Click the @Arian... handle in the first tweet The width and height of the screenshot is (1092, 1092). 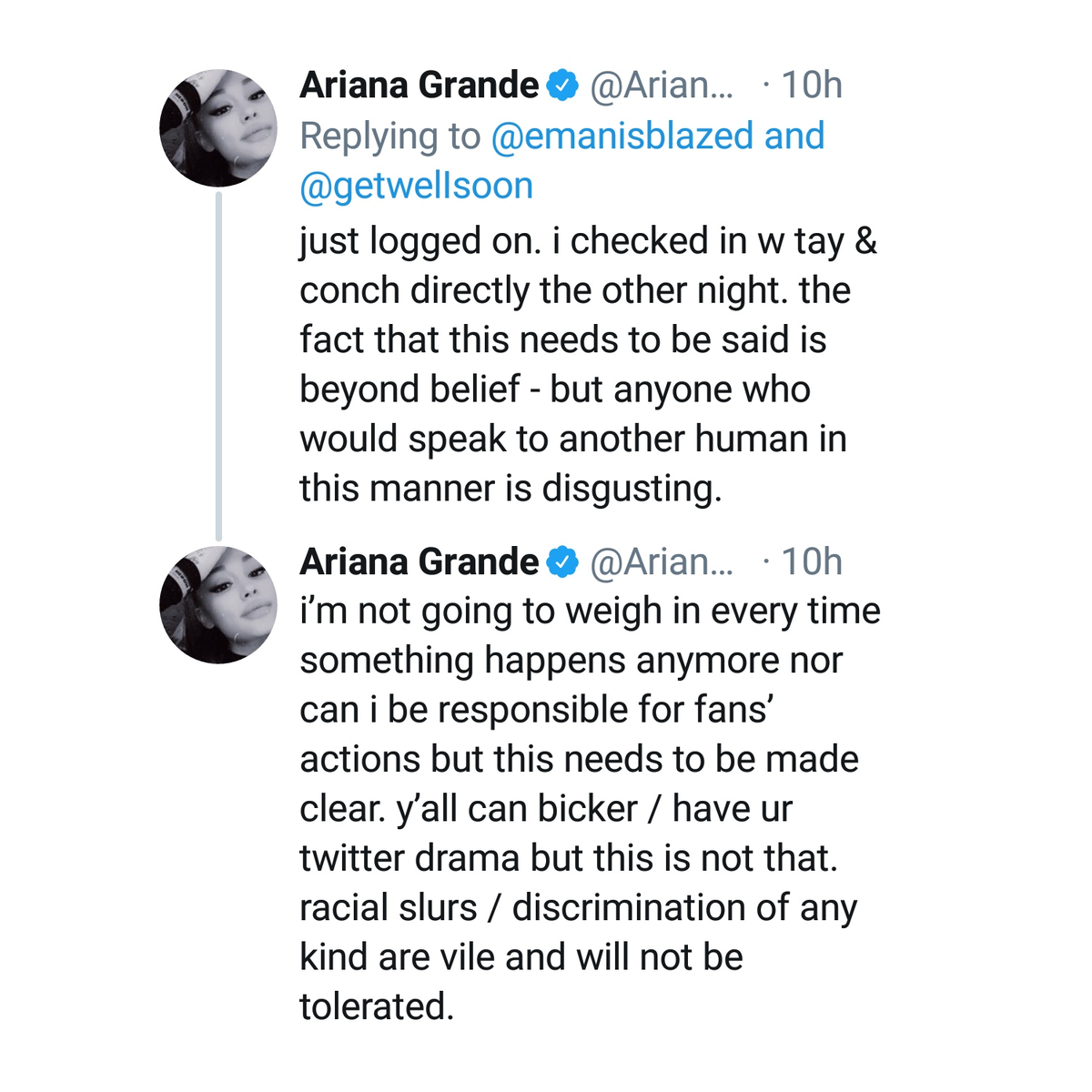pos(662,86)
